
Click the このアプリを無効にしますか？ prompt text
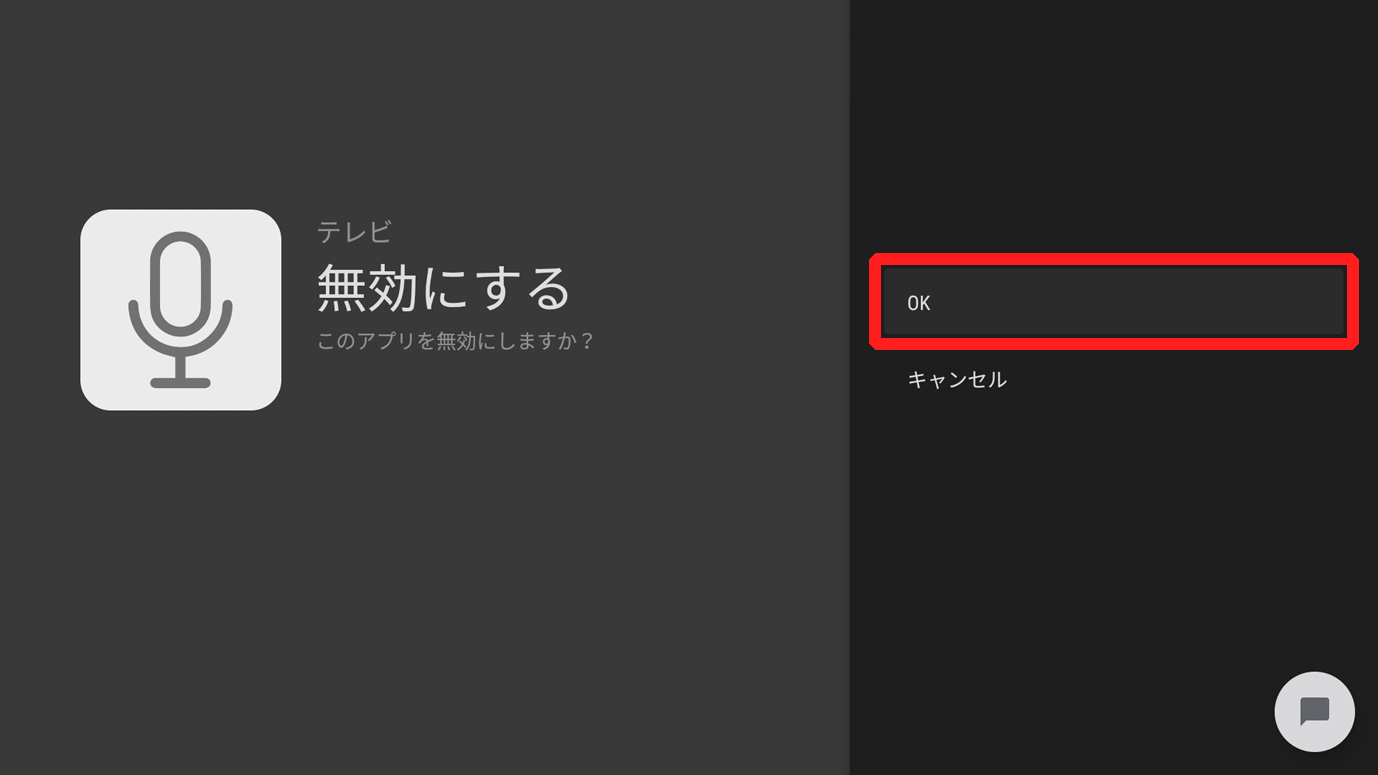pos(456,341)
